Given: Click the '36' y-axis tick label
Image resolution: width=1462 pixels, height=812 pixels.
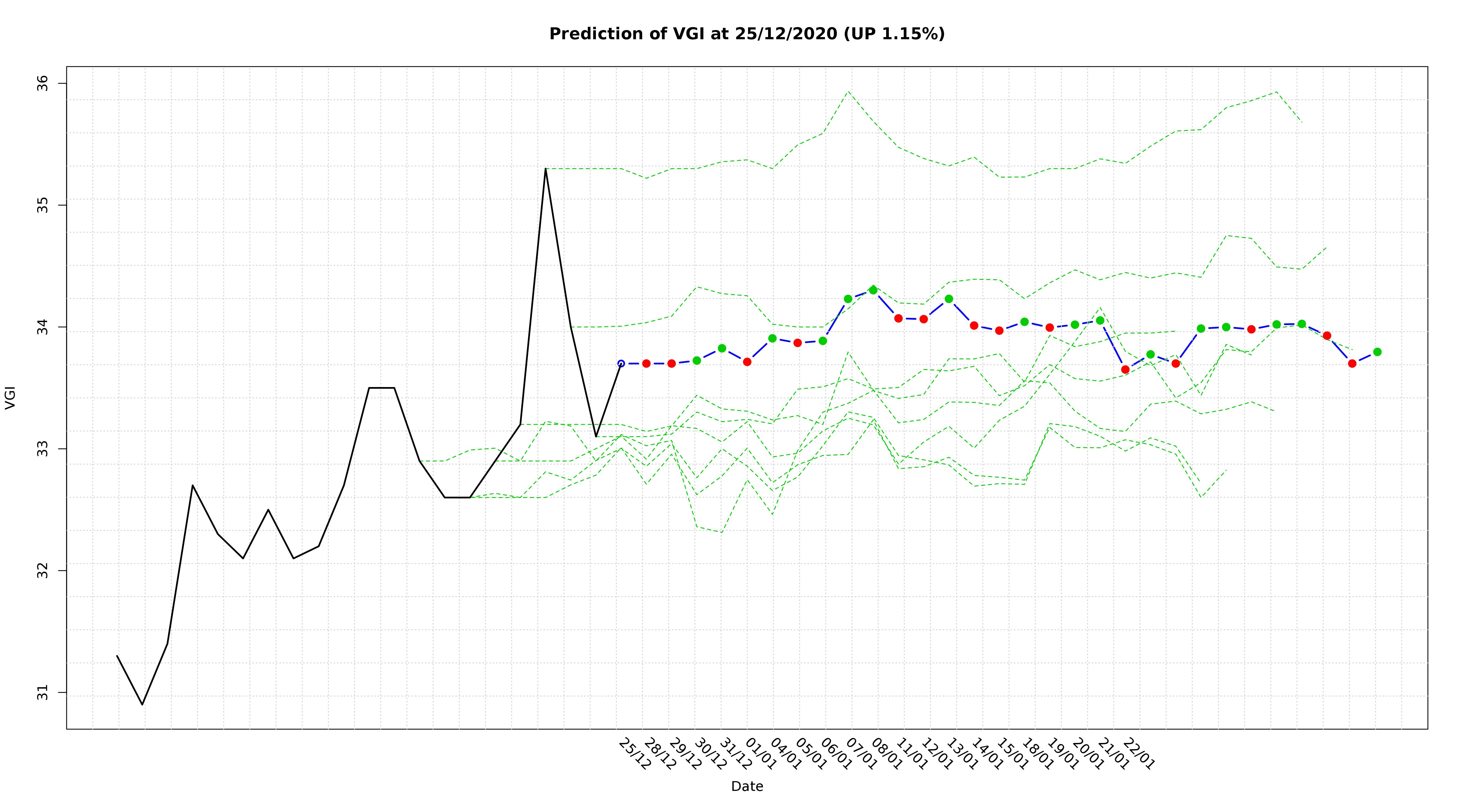Looking at the screenshot, I should pyautogui.click(x=43, y=83).
